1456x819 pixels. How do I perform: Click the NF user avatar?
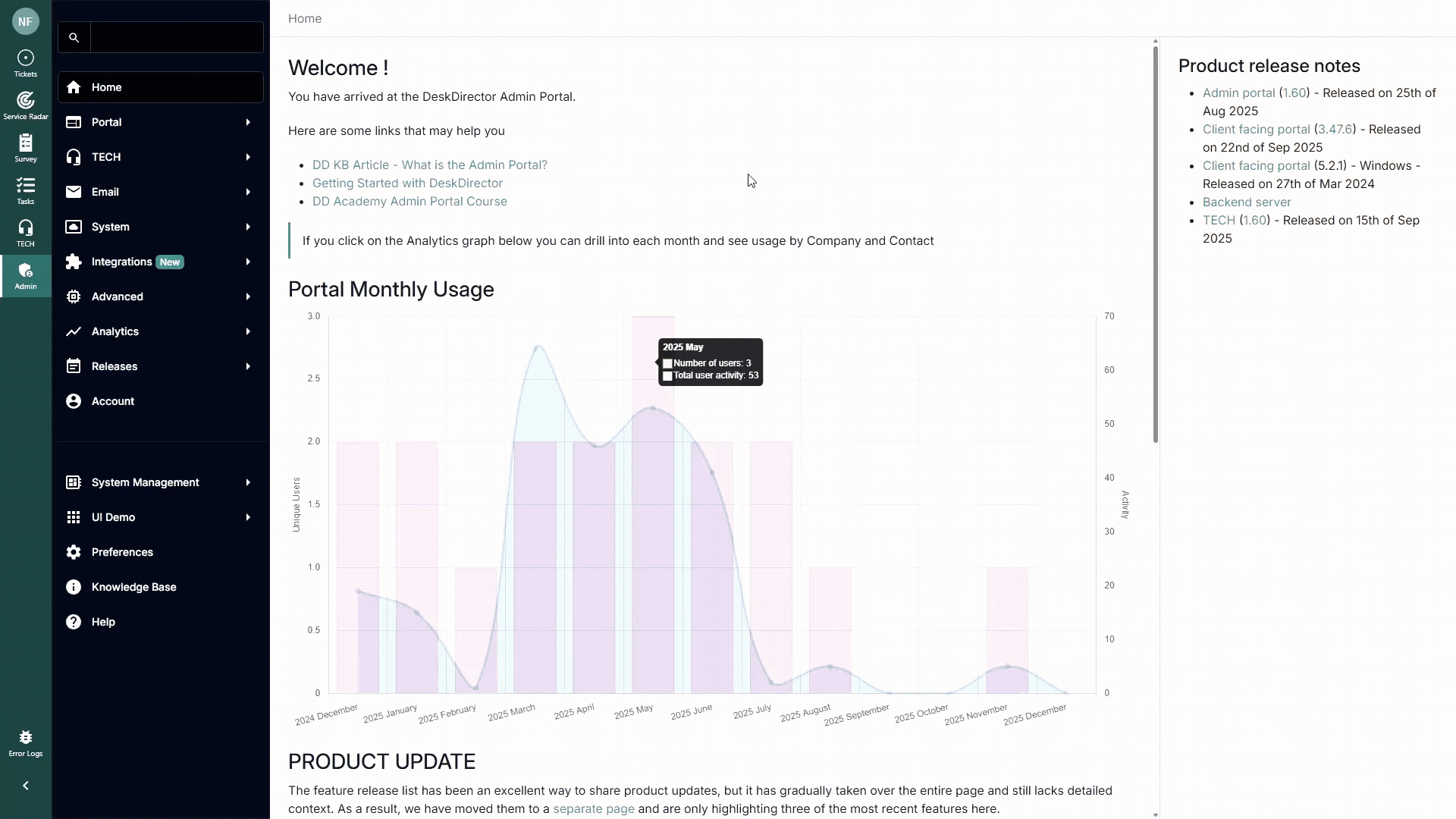(26, 21)
